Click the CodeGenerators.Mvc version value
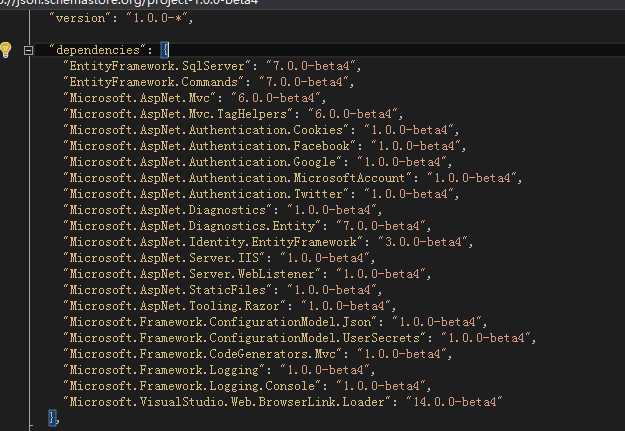 (402, 354)
